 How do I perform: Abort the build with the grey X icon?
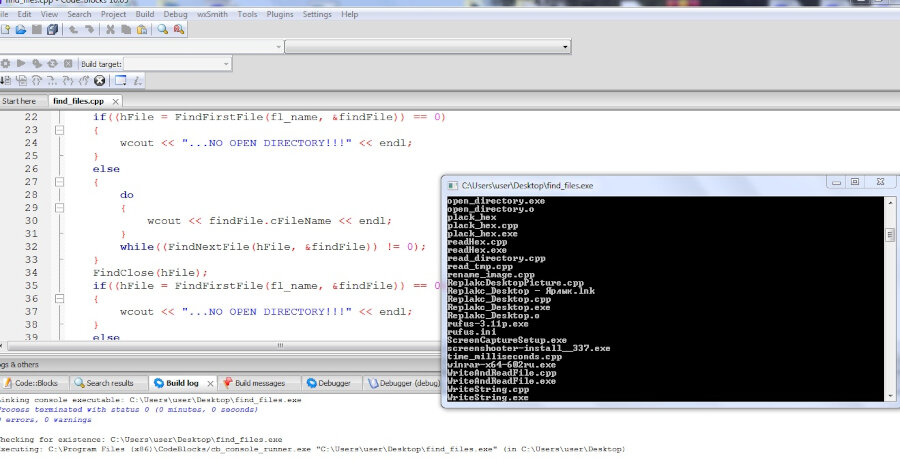point(68,63)
